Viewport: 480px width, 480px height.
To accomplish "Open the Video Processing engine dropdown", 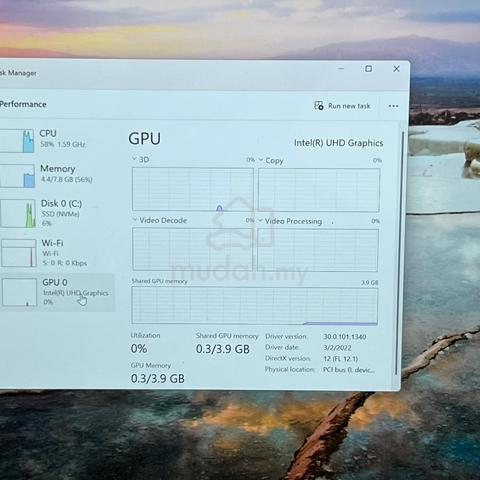I will pyautogui.click(x=260, y=221).
